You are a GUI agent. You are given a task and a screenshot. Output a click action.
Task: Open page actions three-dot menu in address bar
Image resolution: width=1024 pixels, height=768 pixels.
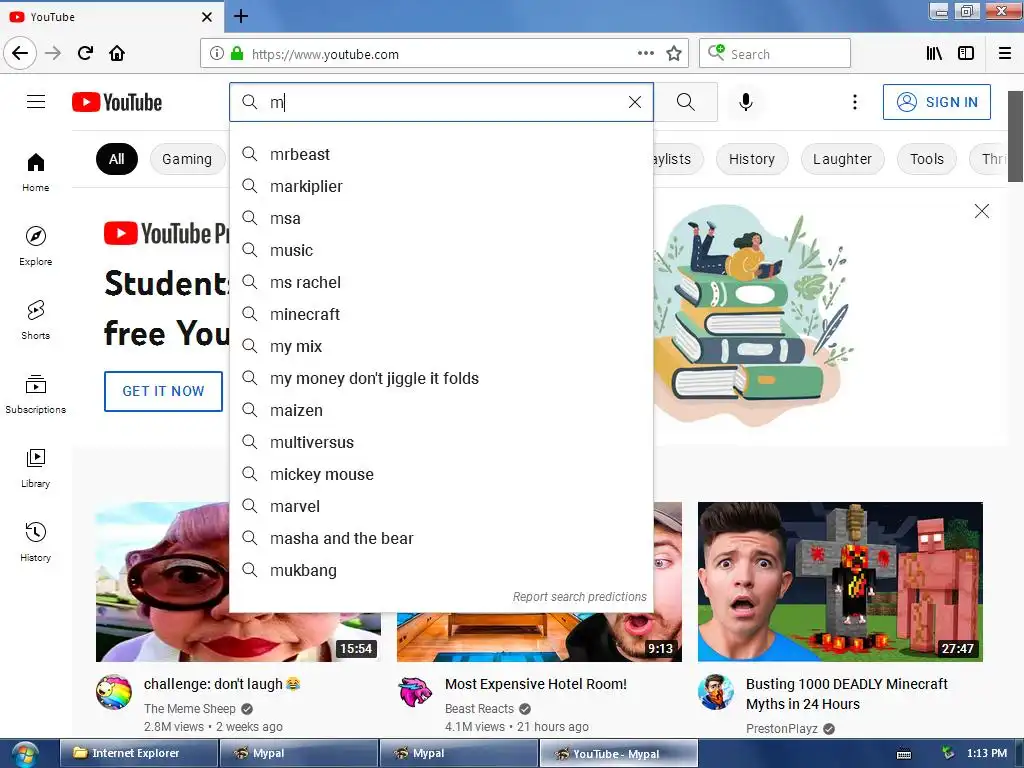click(646, 54)
